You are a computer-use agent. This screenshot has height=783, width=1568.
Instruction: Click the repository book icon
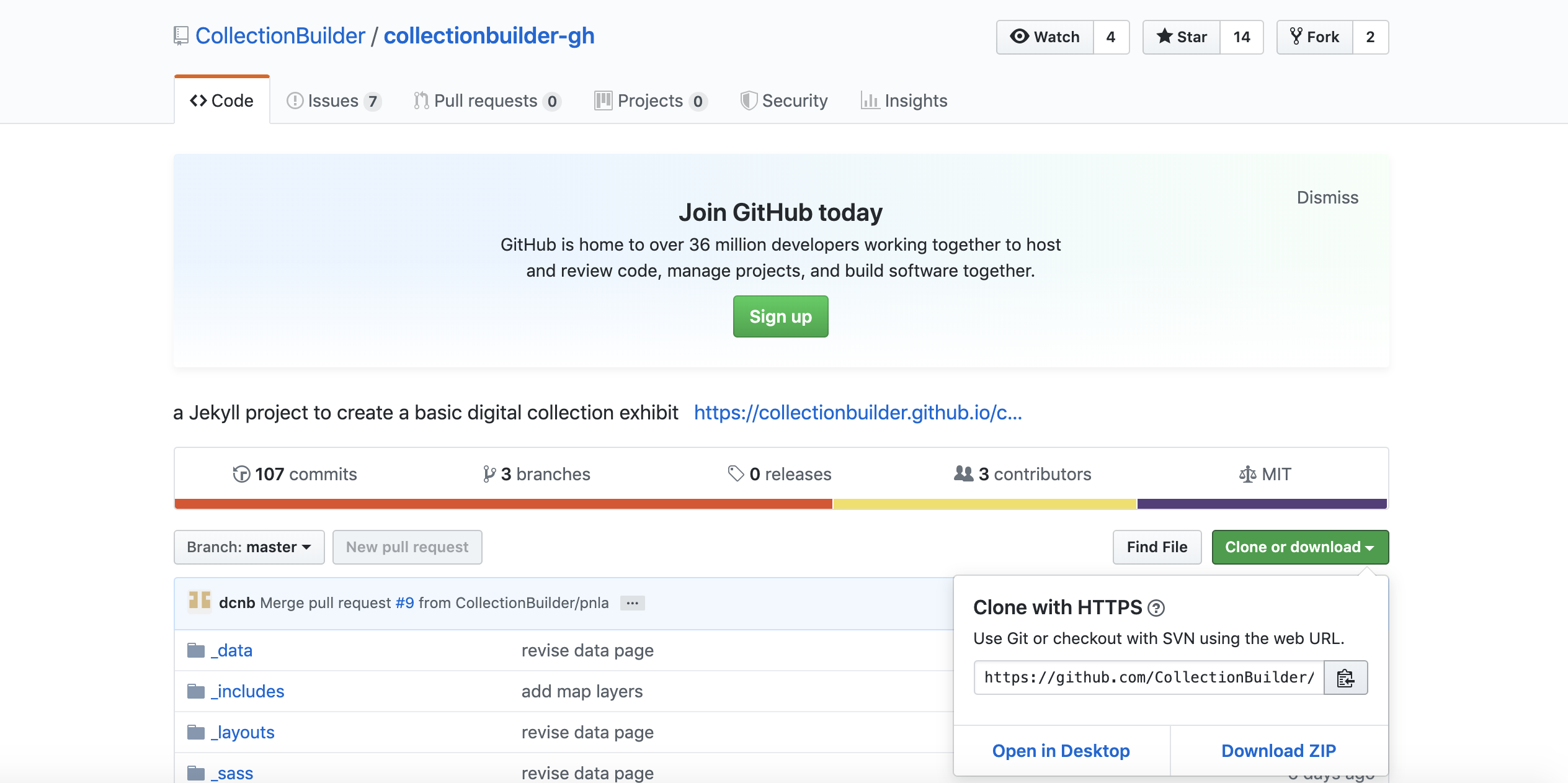[x=180, y=35]
